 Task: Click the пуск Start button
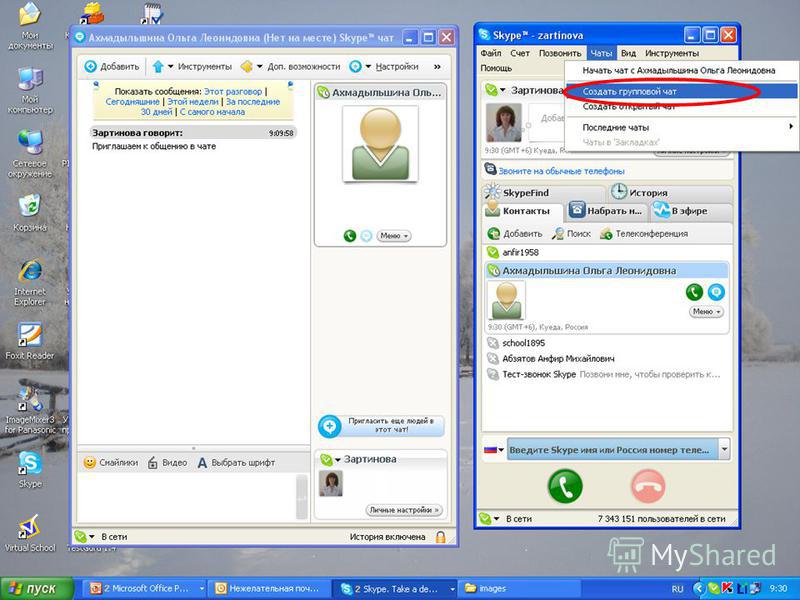click(37, 588)
